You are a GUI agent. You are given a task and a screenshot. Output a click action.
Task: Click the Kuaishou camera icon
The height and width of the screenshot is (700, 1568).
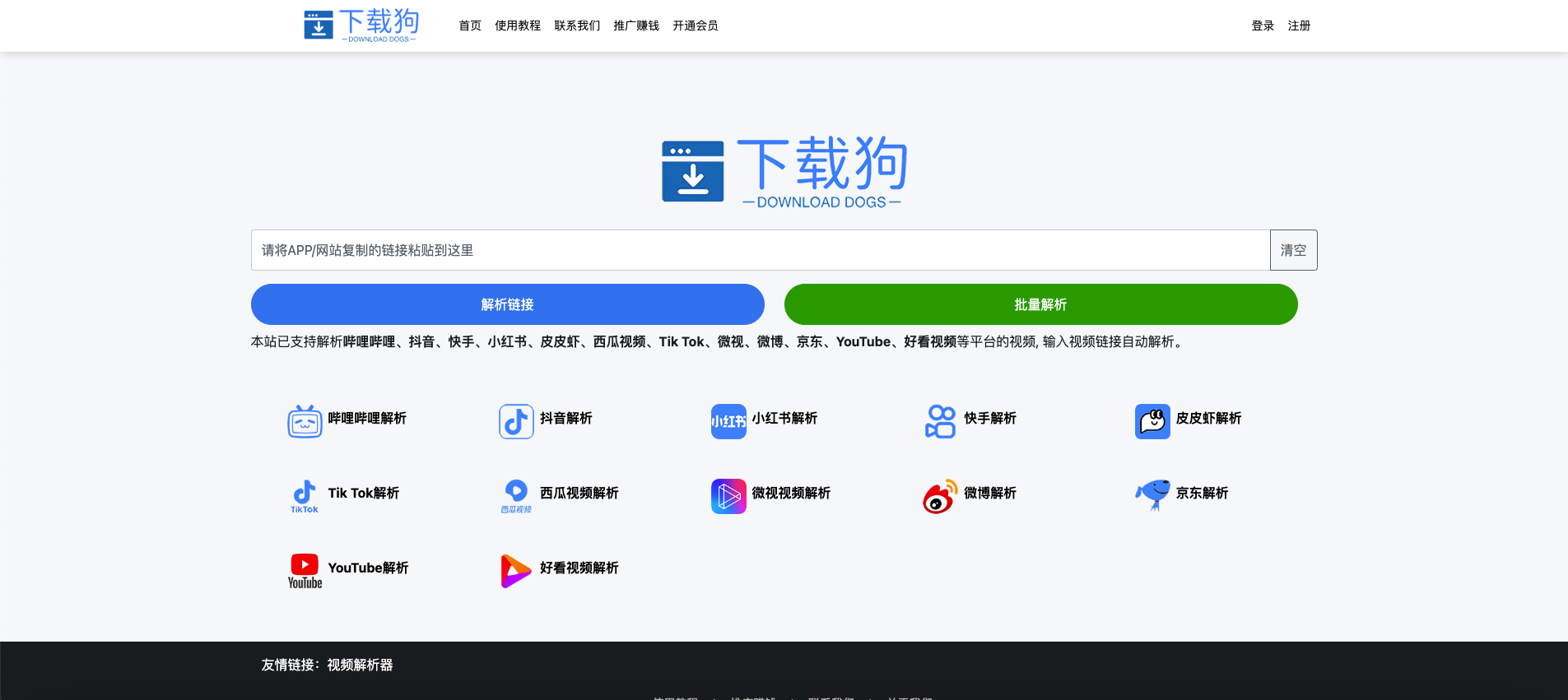(x=940, y=421)
